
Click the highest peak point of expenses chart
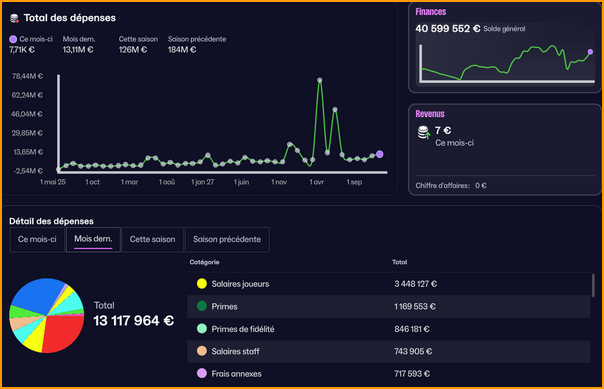point(320,80)
